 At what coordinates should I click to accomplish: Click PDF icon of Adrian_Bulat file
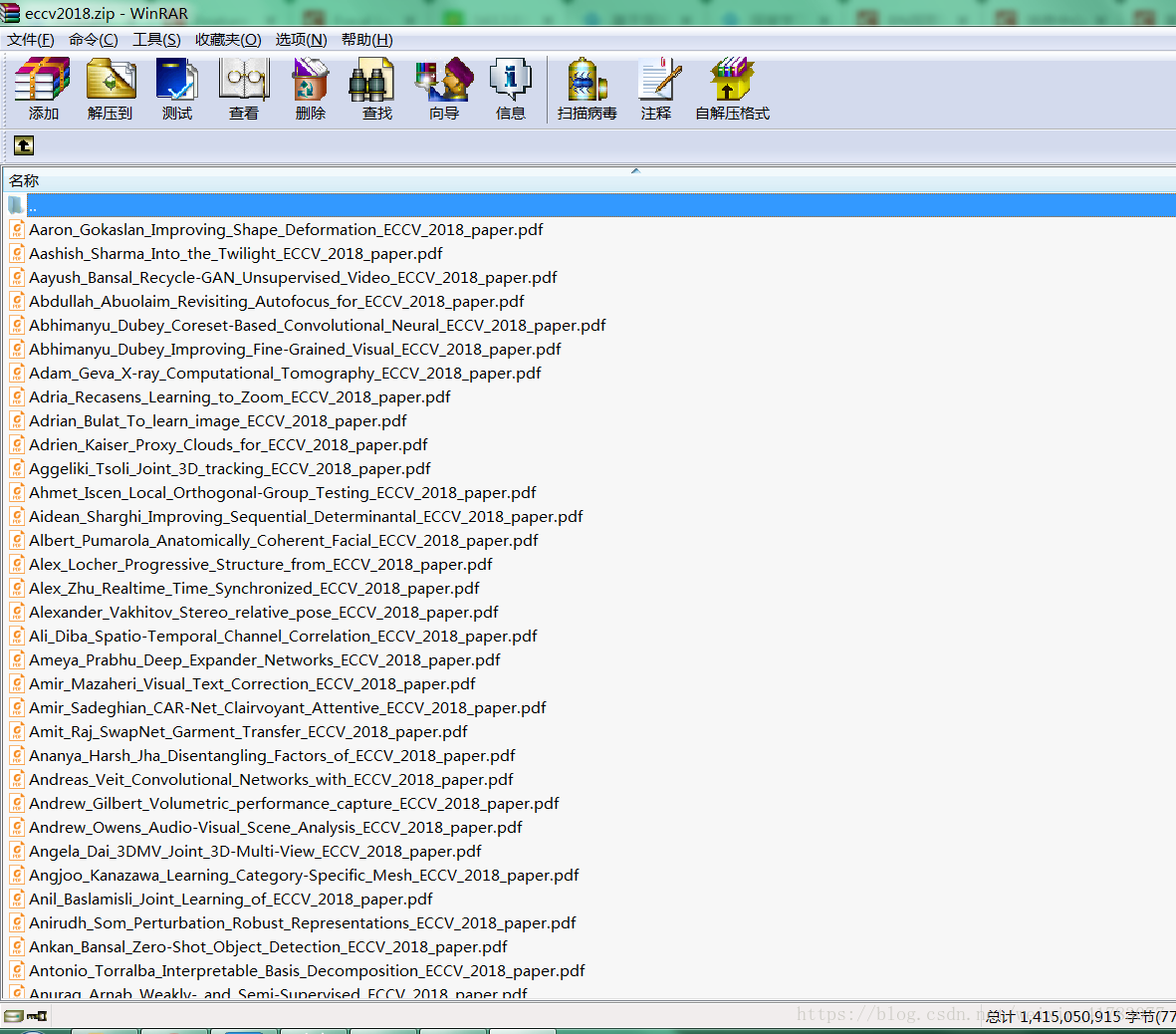point(17,421)
